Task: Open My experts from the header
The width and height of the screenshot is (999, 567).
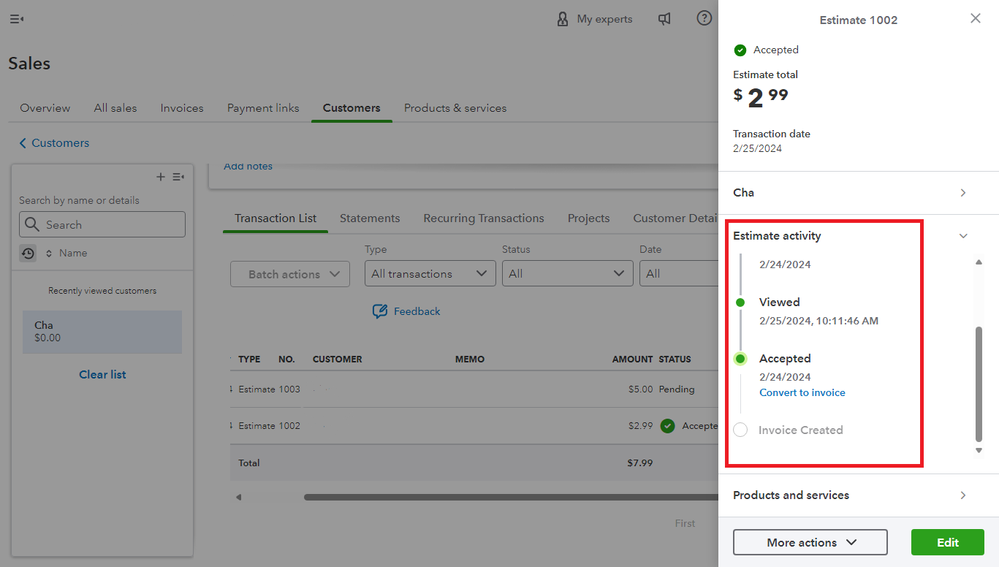Action: [595, 19]
